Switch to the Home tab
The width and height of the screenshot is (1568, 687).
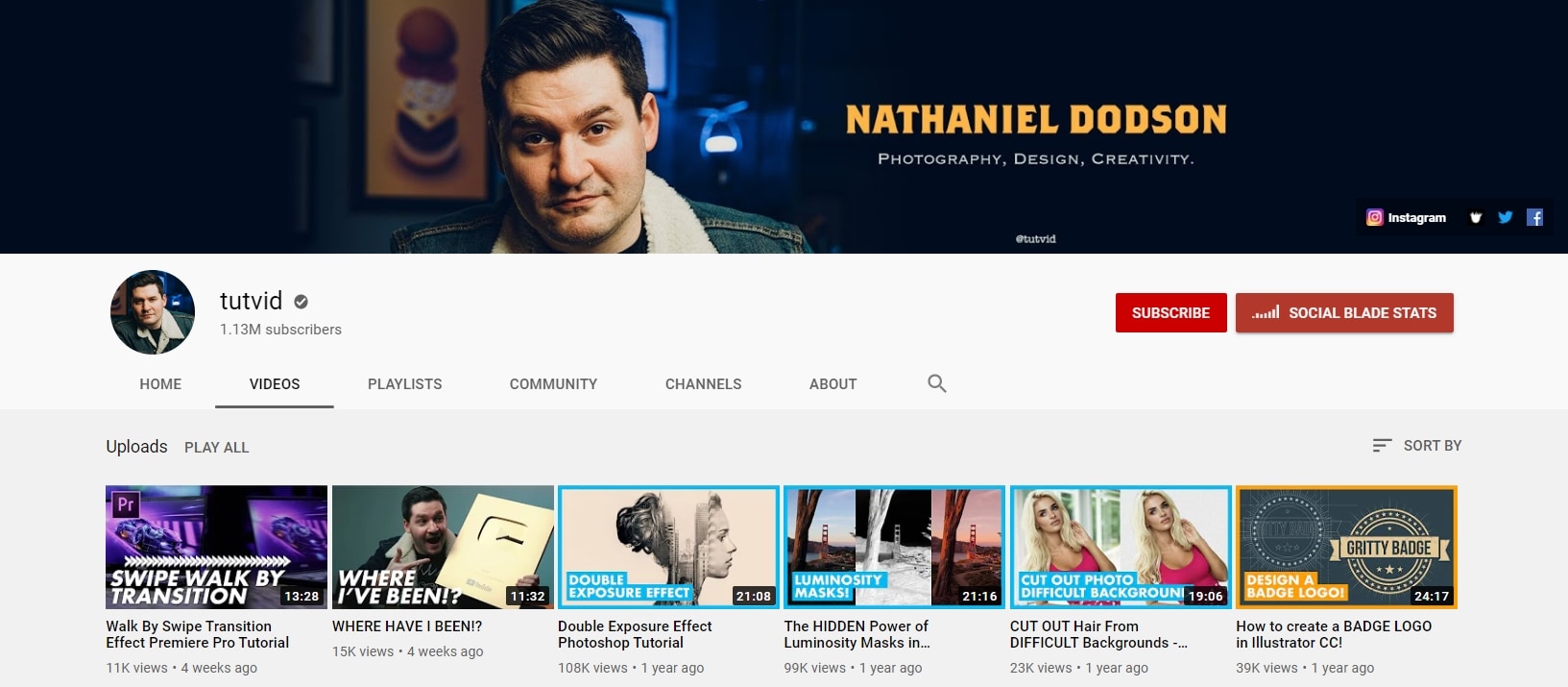(x=160, y=383)
